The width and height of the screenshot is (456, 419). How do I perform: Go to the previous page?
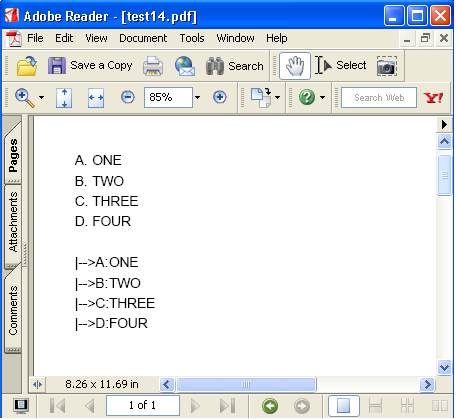[89, 406]
